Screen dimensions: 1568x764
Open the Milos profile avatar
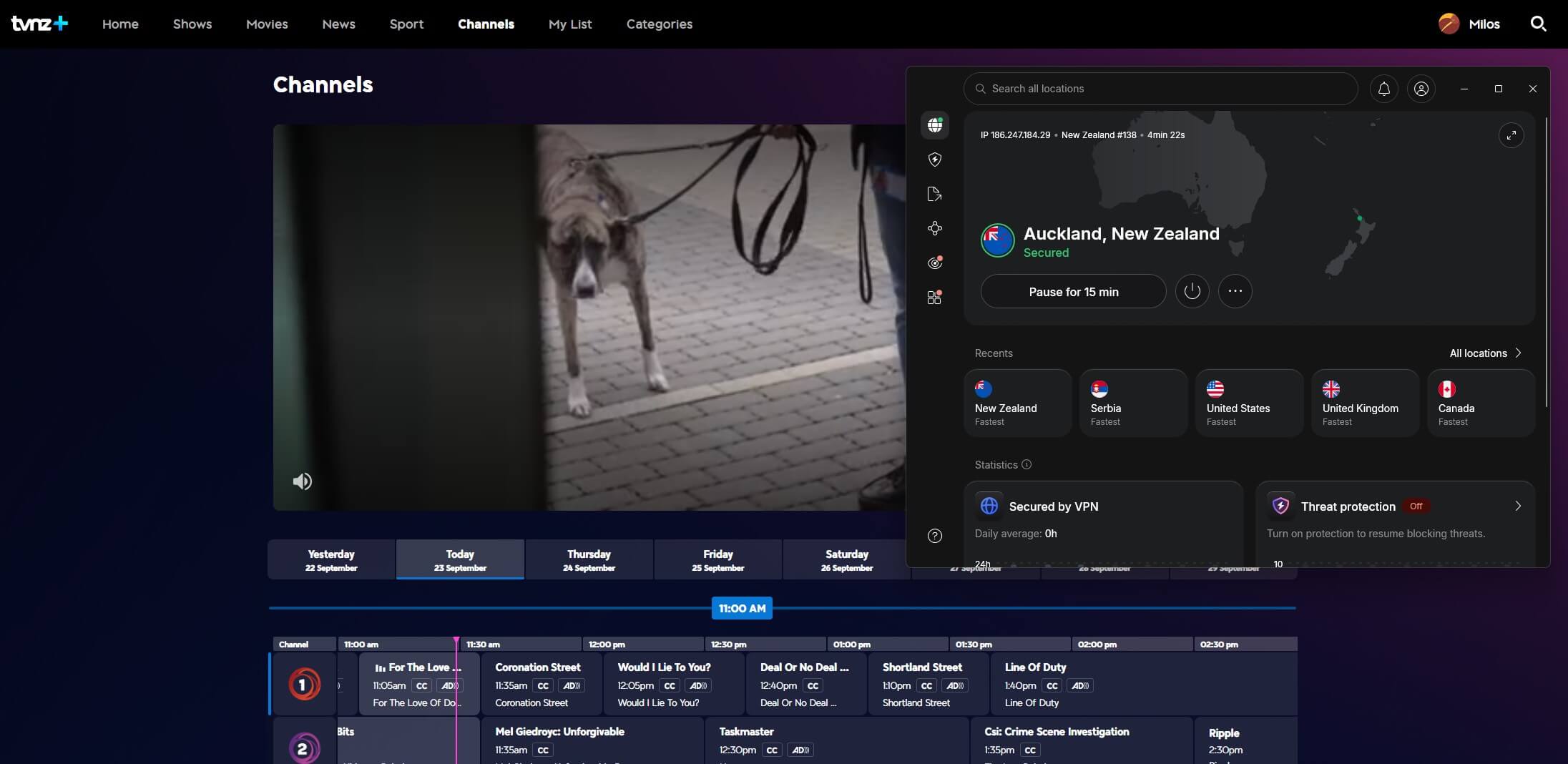1449,24
